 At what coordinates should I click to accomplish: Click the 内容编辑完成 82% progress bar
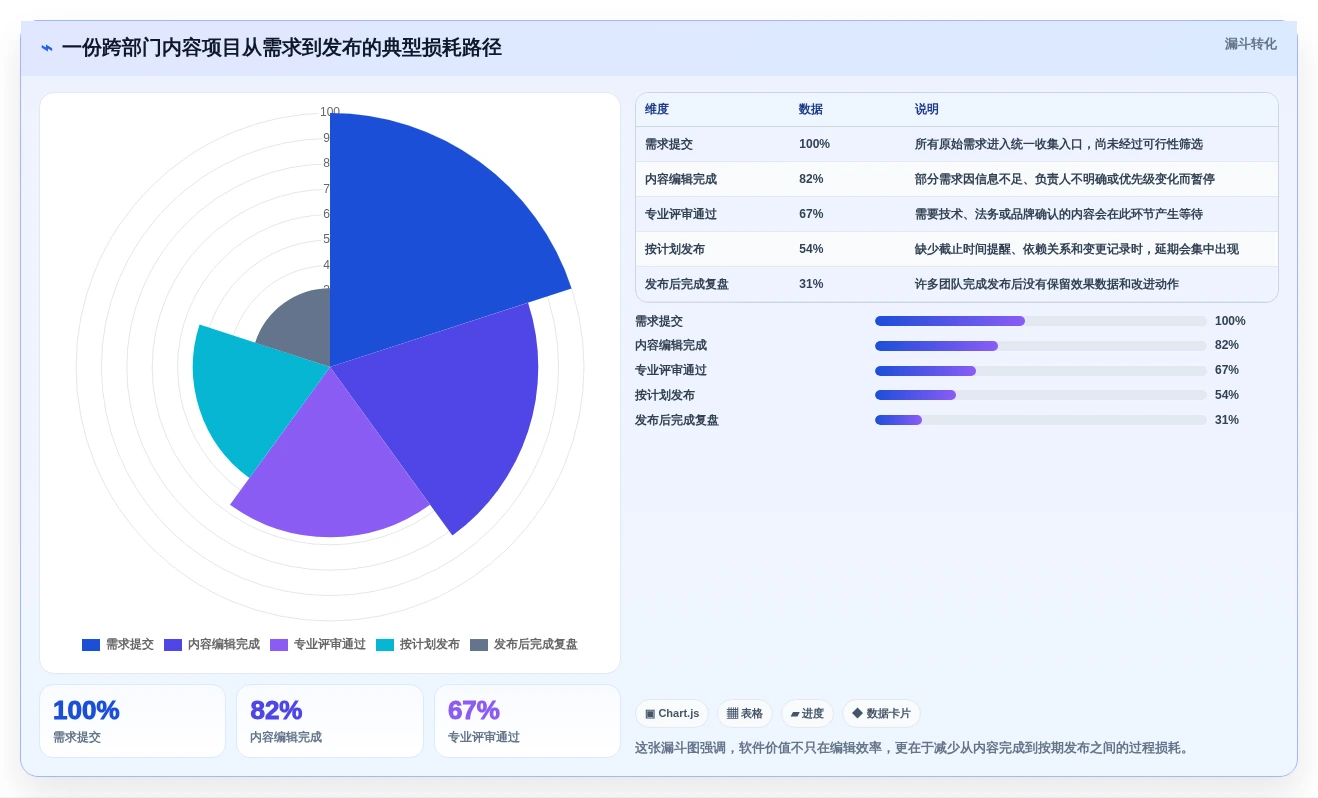click(1041, 346)
